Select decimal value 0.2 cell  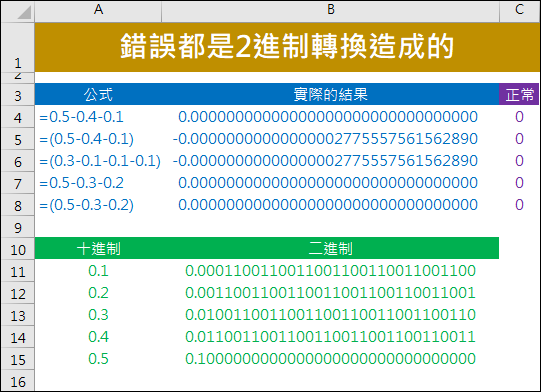(98, 293)
